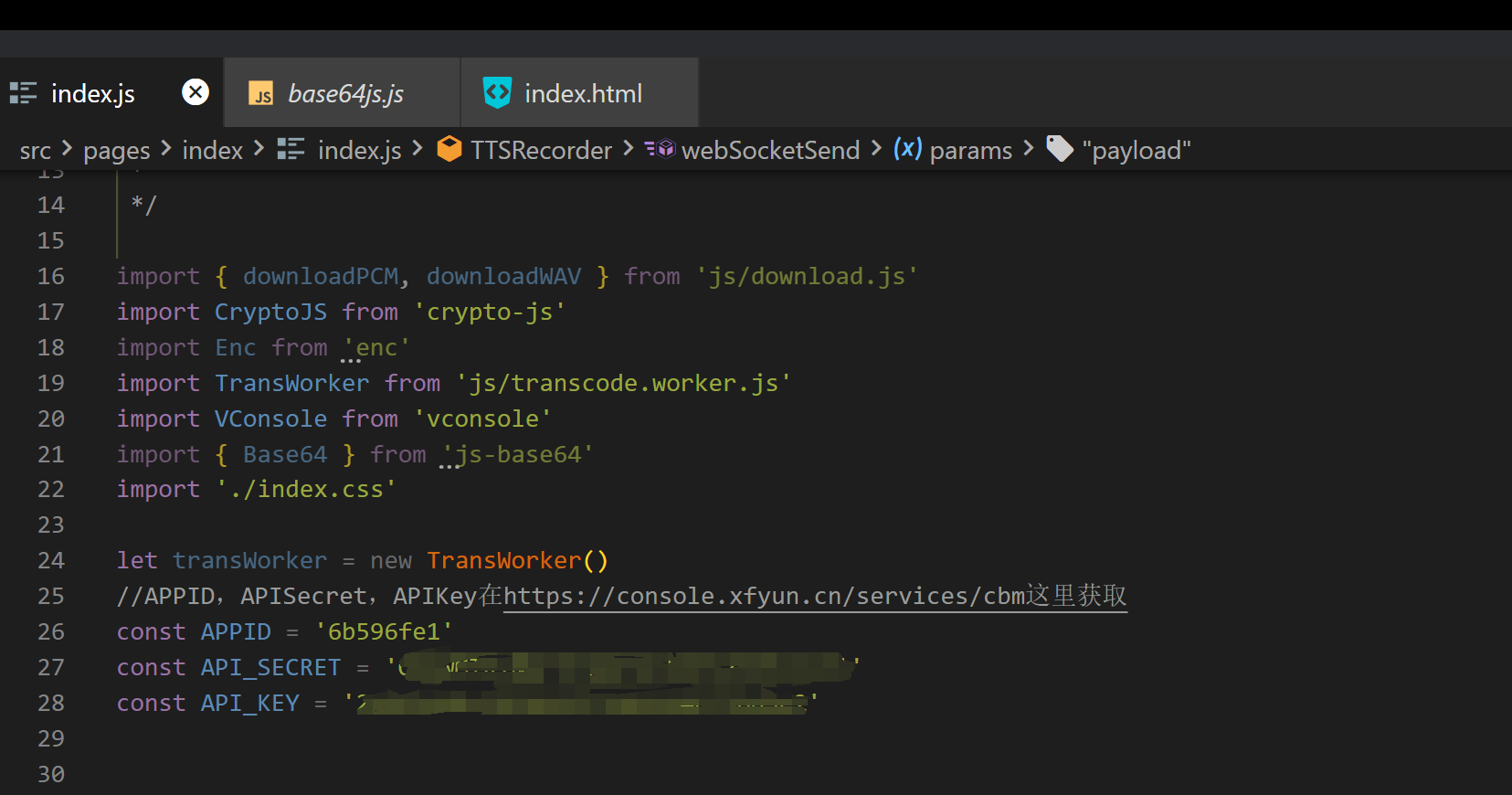The height and width of the screenshot is (795, 1512).
Task: Close the index.js editor tab
Action: tap(196, 92)
